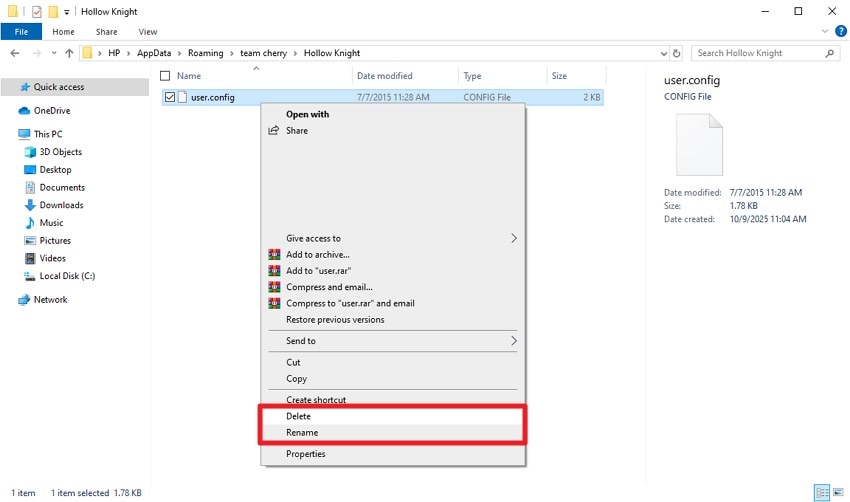Sort by the Date modified column header
The height and width of the screenshot is (502, 850).
click(384, 76)
